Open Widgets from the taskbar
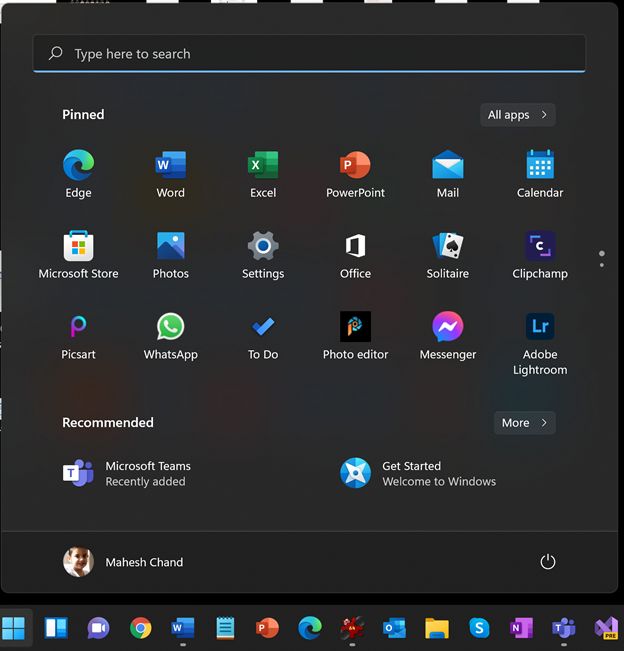The height and width of the screenshot is (651, 624). point(56,627)
